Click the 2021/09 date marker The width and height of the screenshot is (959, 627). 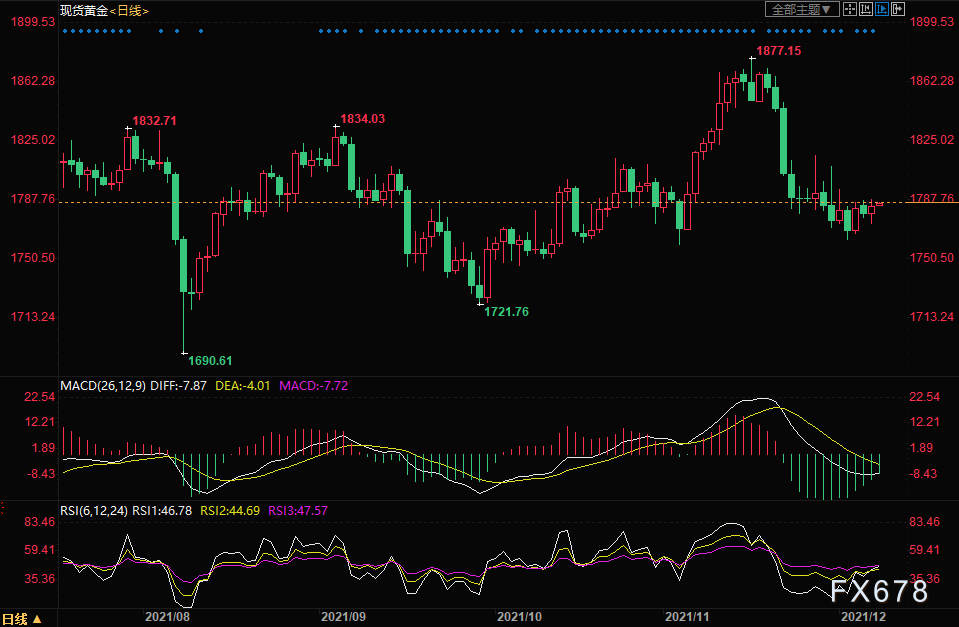coord(343,617)
